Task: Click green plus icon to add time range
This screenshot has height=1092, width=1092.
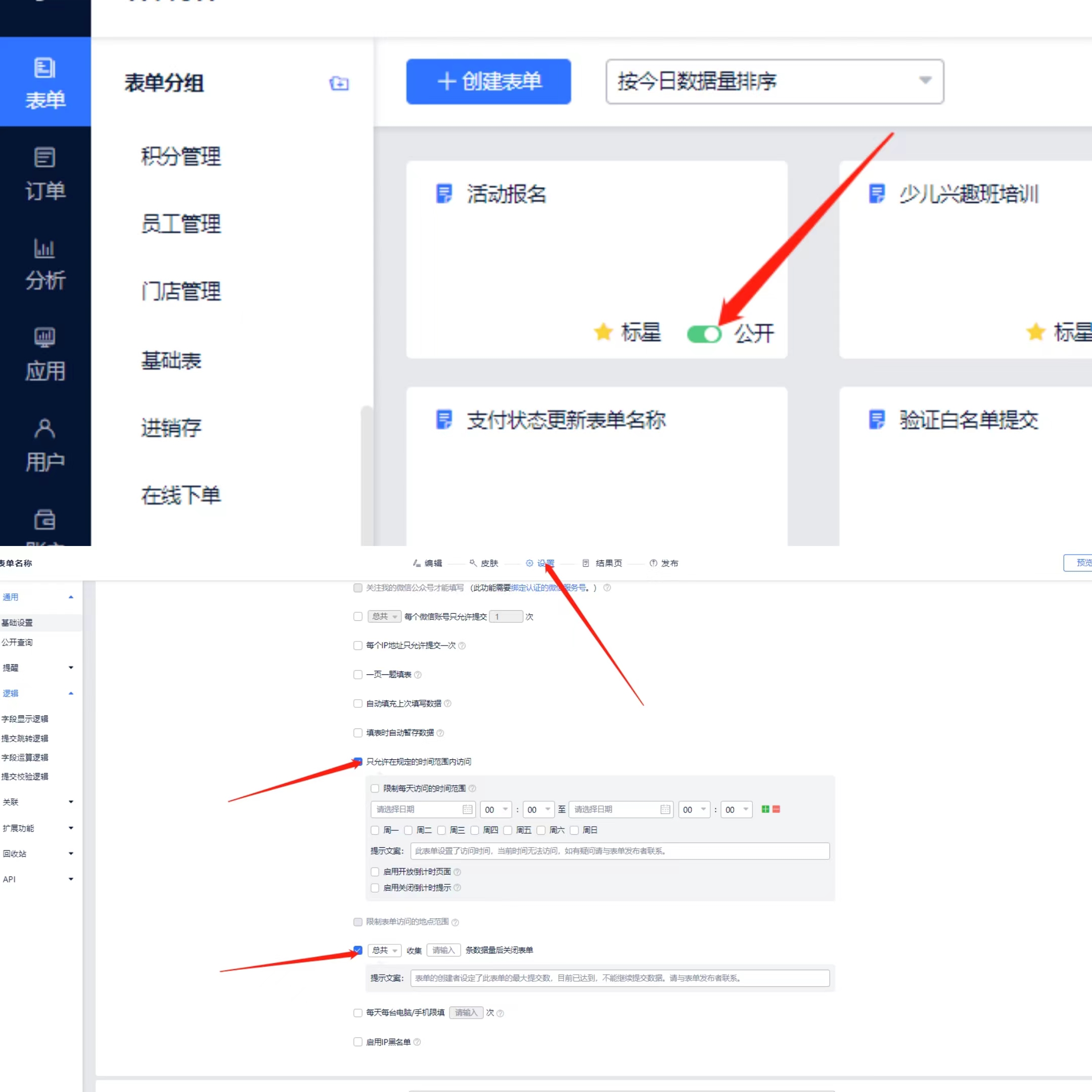Action: click(765, 809)
